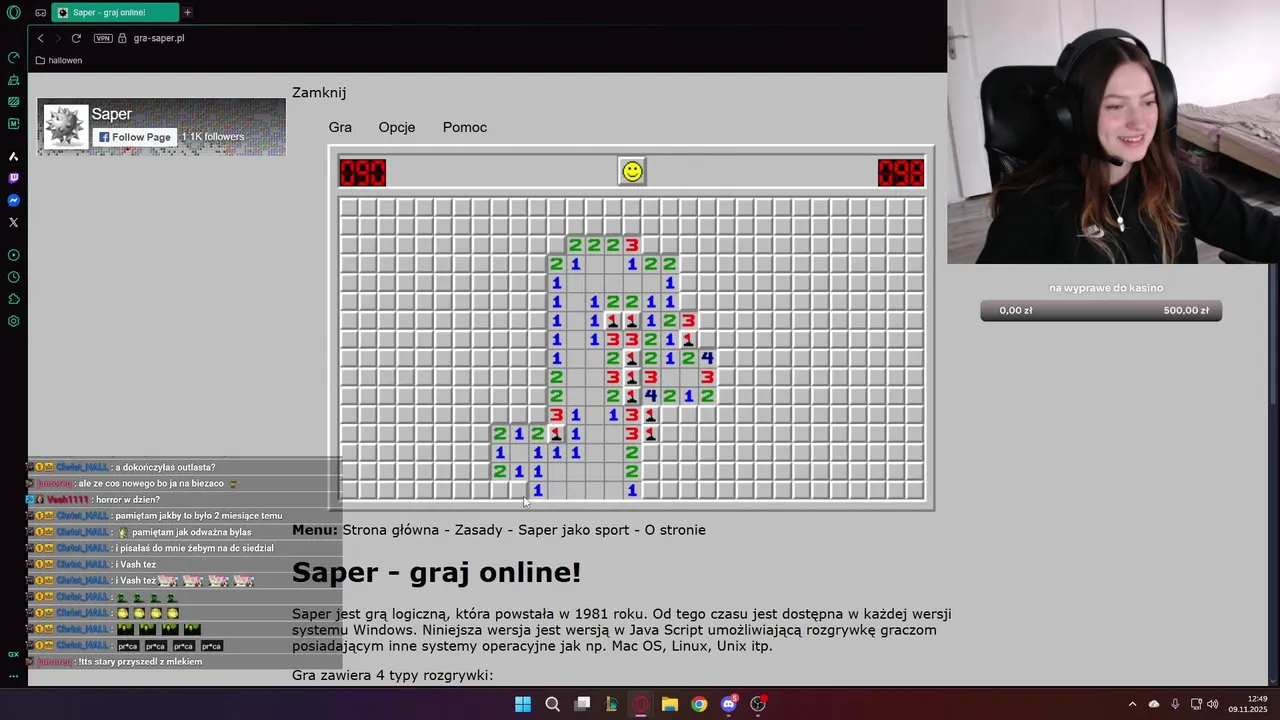Open Discord from the taskbar
Viewport: 1280px width, 720px height.
click(x=729, y=704)
